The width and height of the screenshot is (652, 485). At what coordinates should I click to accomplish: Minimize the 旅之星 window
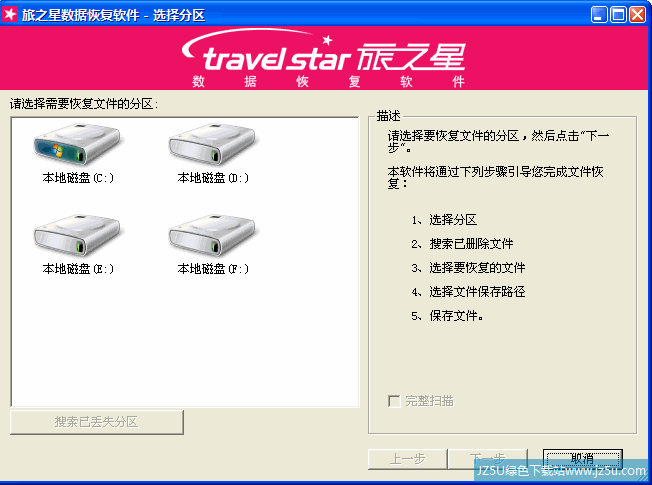(599, 15)
